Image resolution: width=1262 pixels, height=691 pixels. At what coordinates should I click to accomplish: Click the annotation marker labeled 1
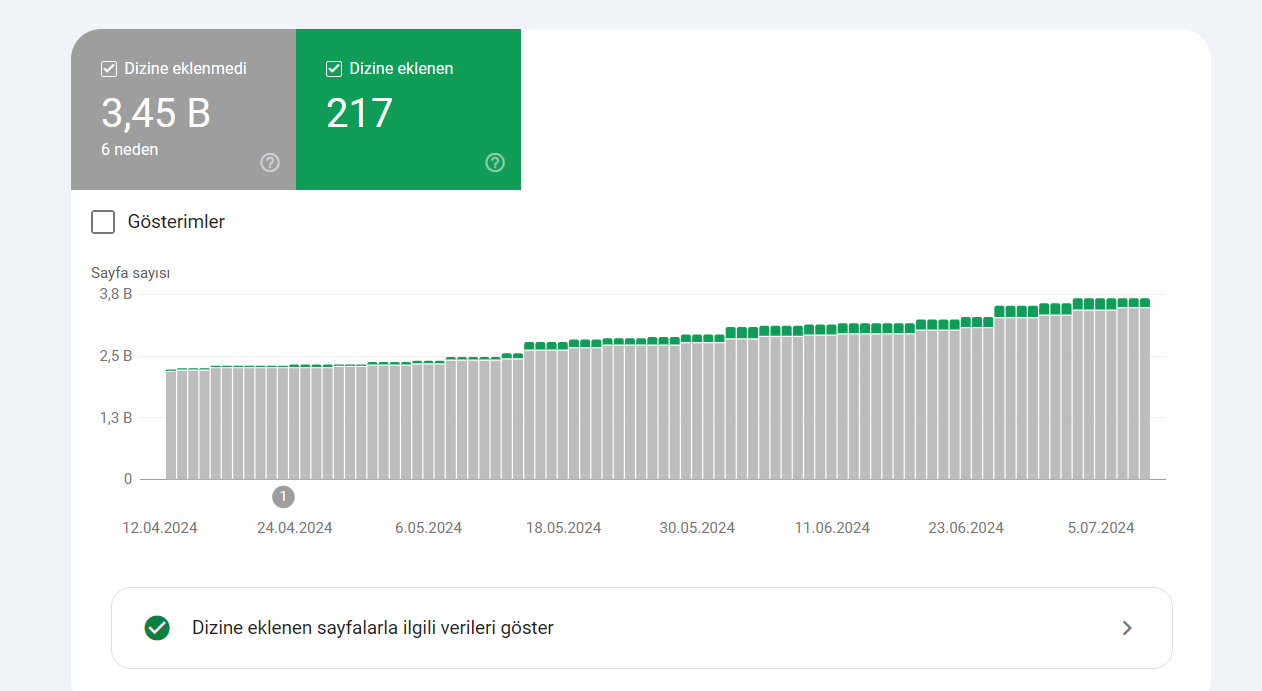coord(284,497)
